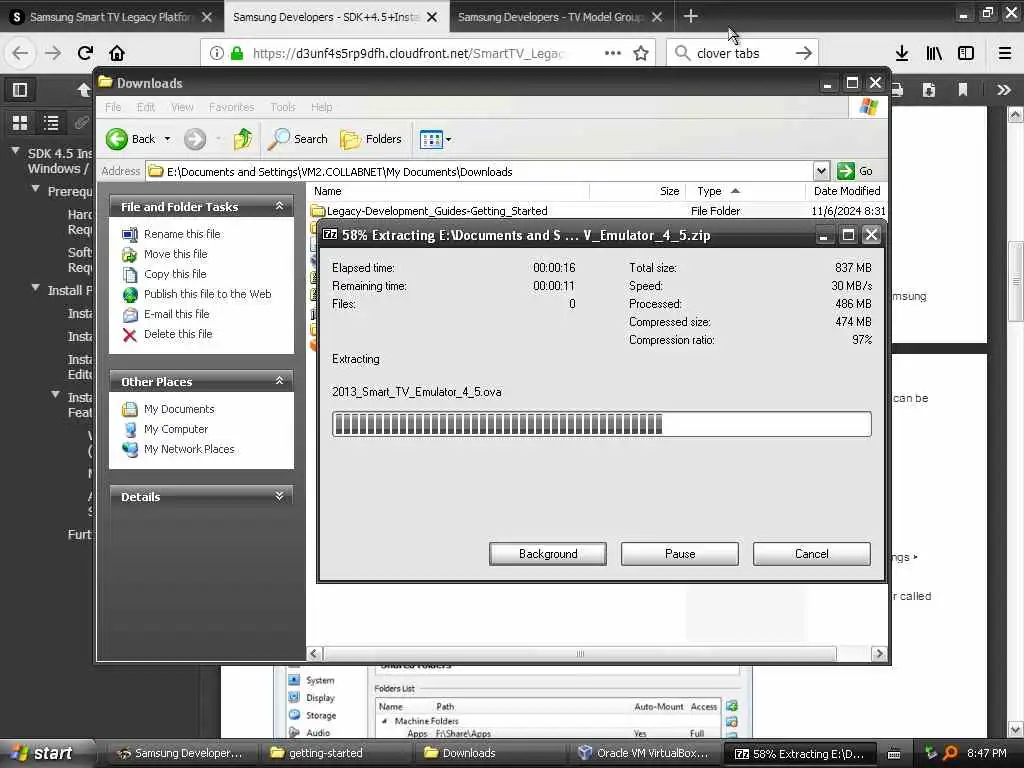
Task: Click the extraction progress bar
Action: pyautogui.click(x=601, y=424)
